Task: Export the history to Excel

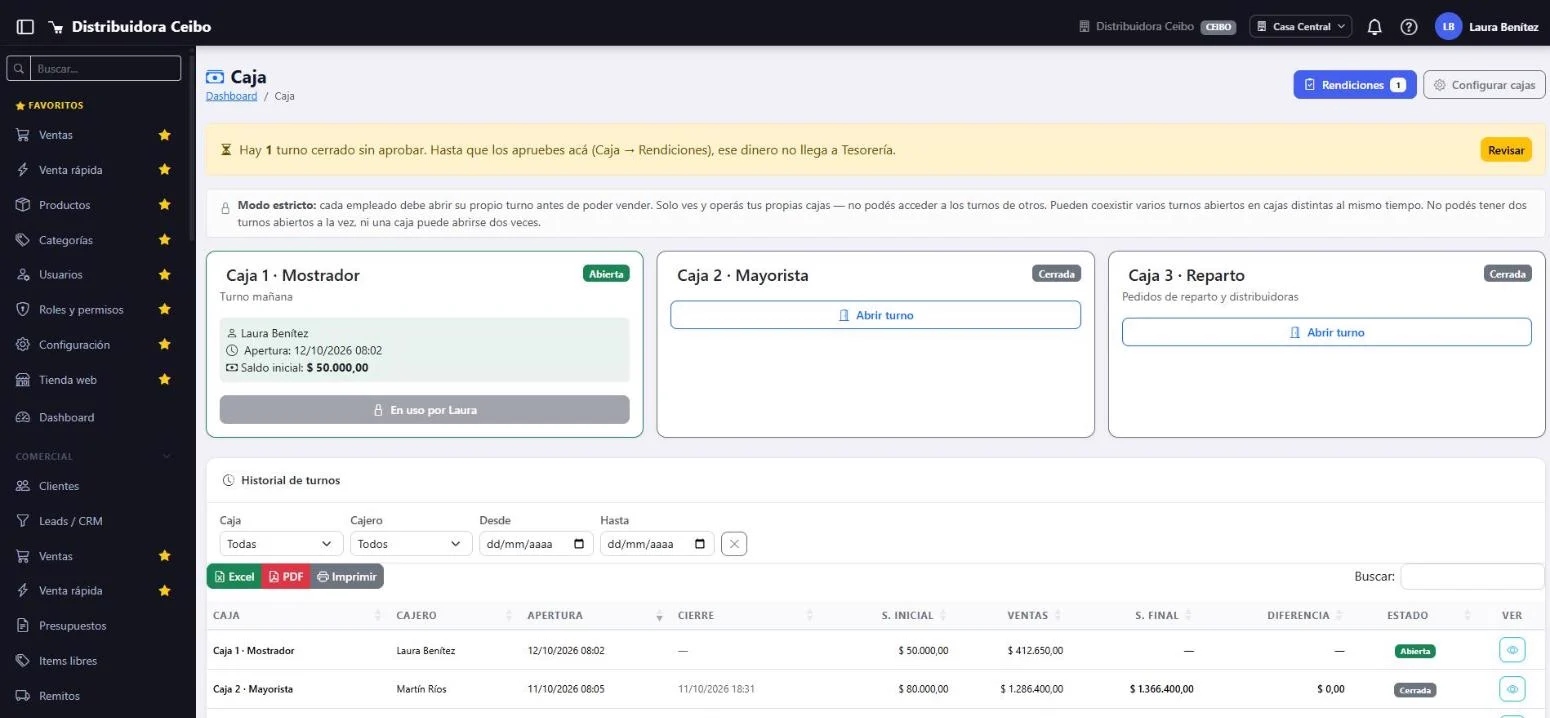Action: click(234, 576)
